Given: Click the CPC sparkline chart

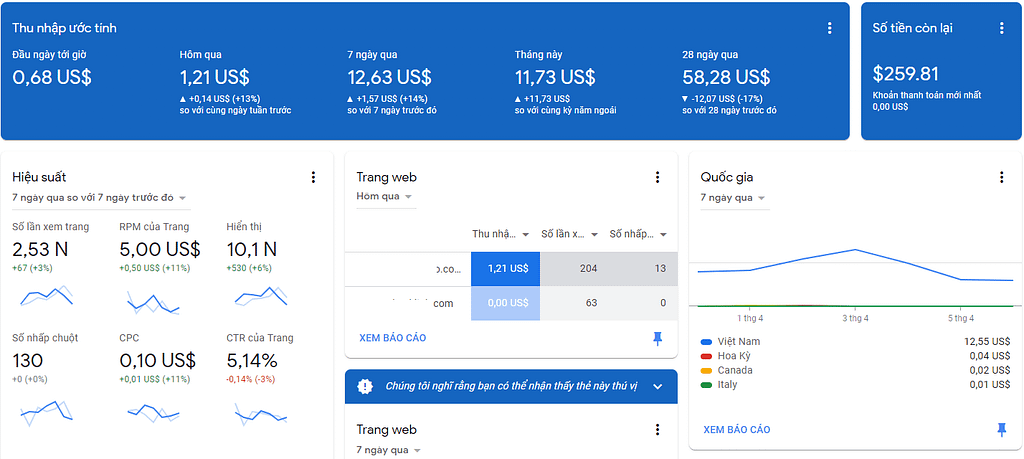Looking at the screenshot, I should tap(153, 413).
